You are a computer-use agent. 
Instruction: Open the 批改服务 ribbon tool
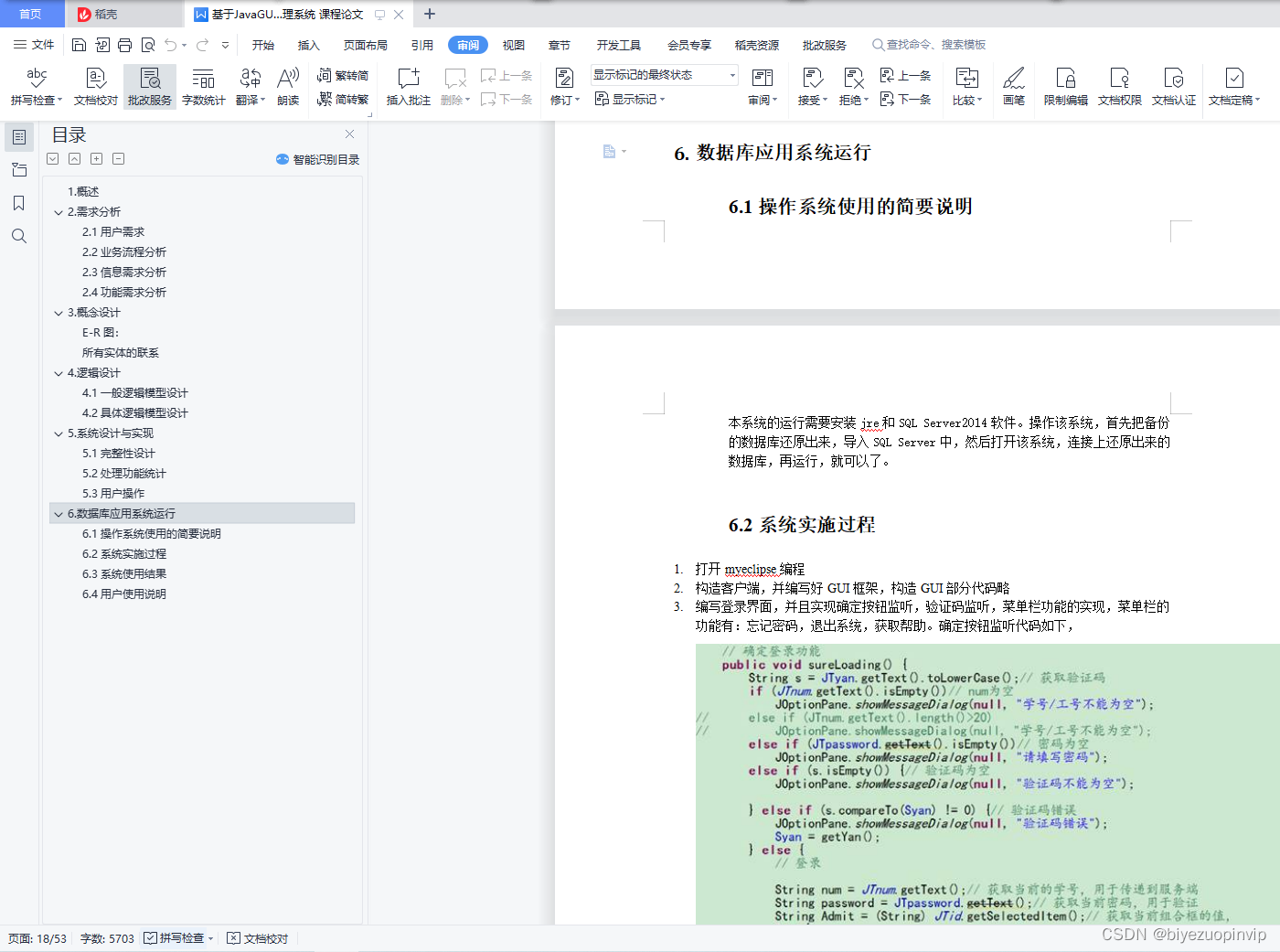pyautogui.click(x=150, y=87)
